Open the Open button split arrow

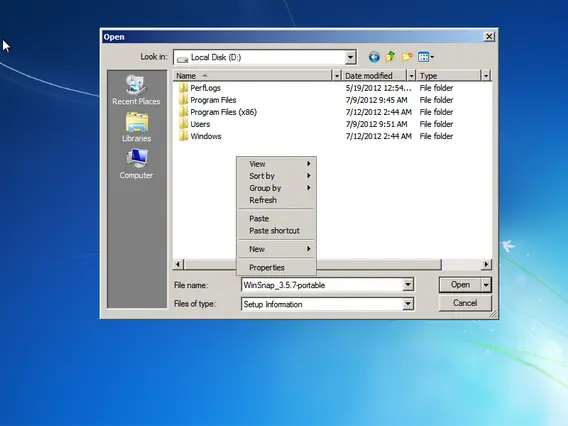[x=486, y=285]
